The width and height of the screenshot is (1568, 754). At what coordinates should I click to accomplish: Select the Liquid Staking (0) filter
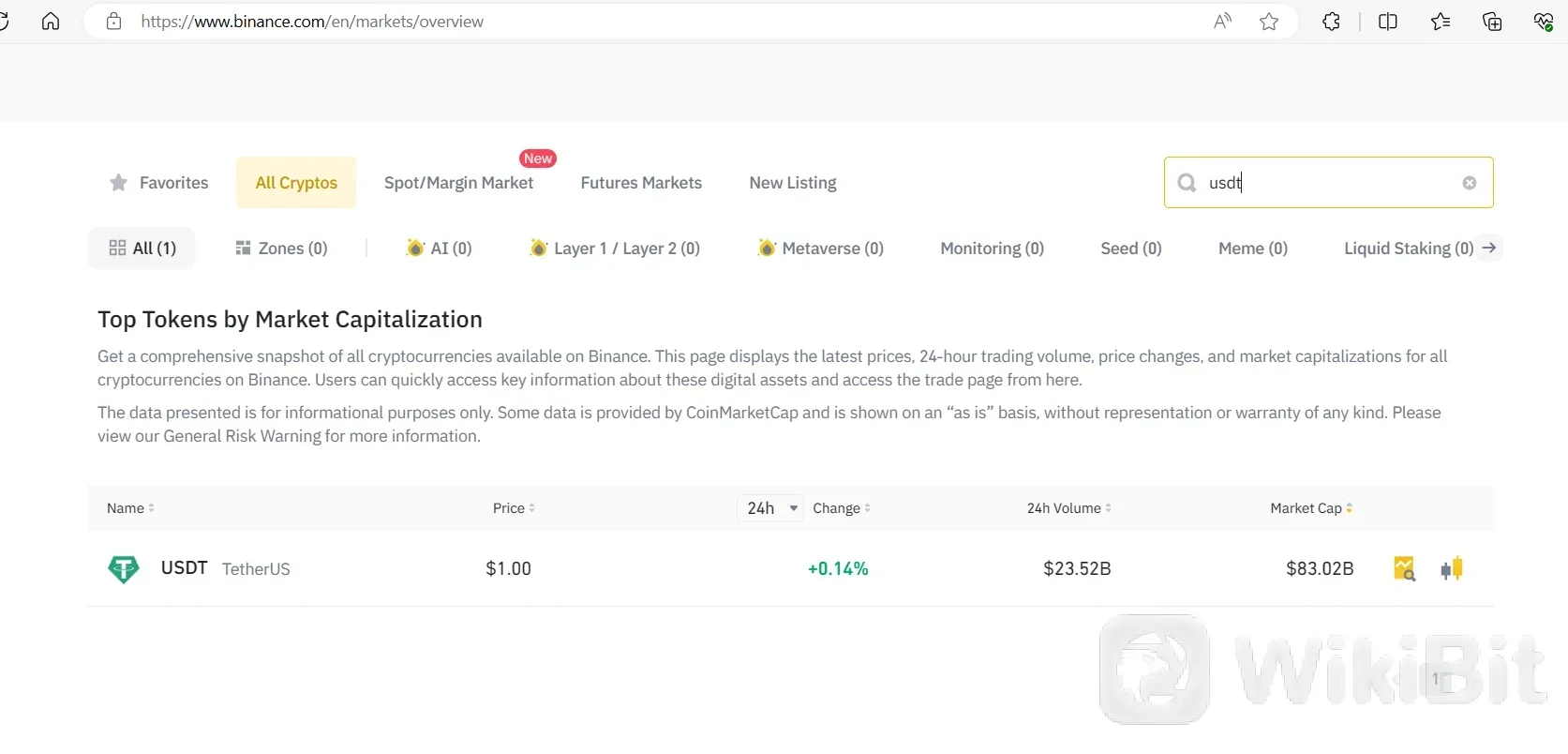[x=1409, y=249]
